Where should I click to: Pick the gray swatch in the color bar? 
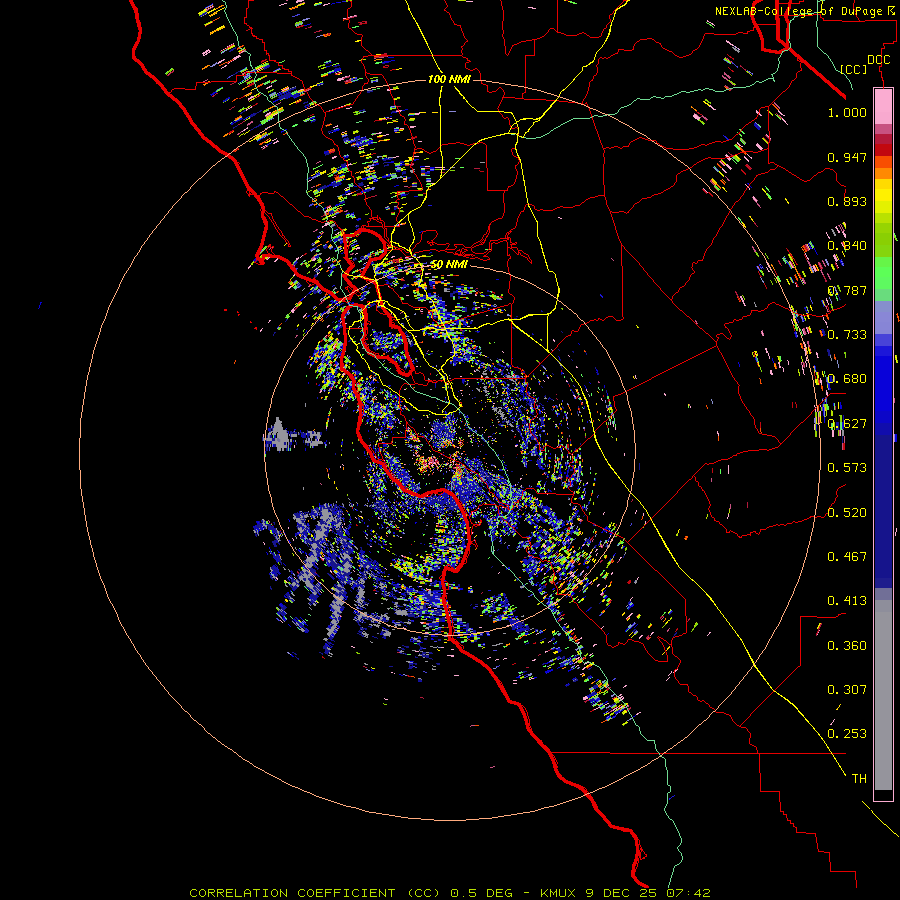click(883, 695)
